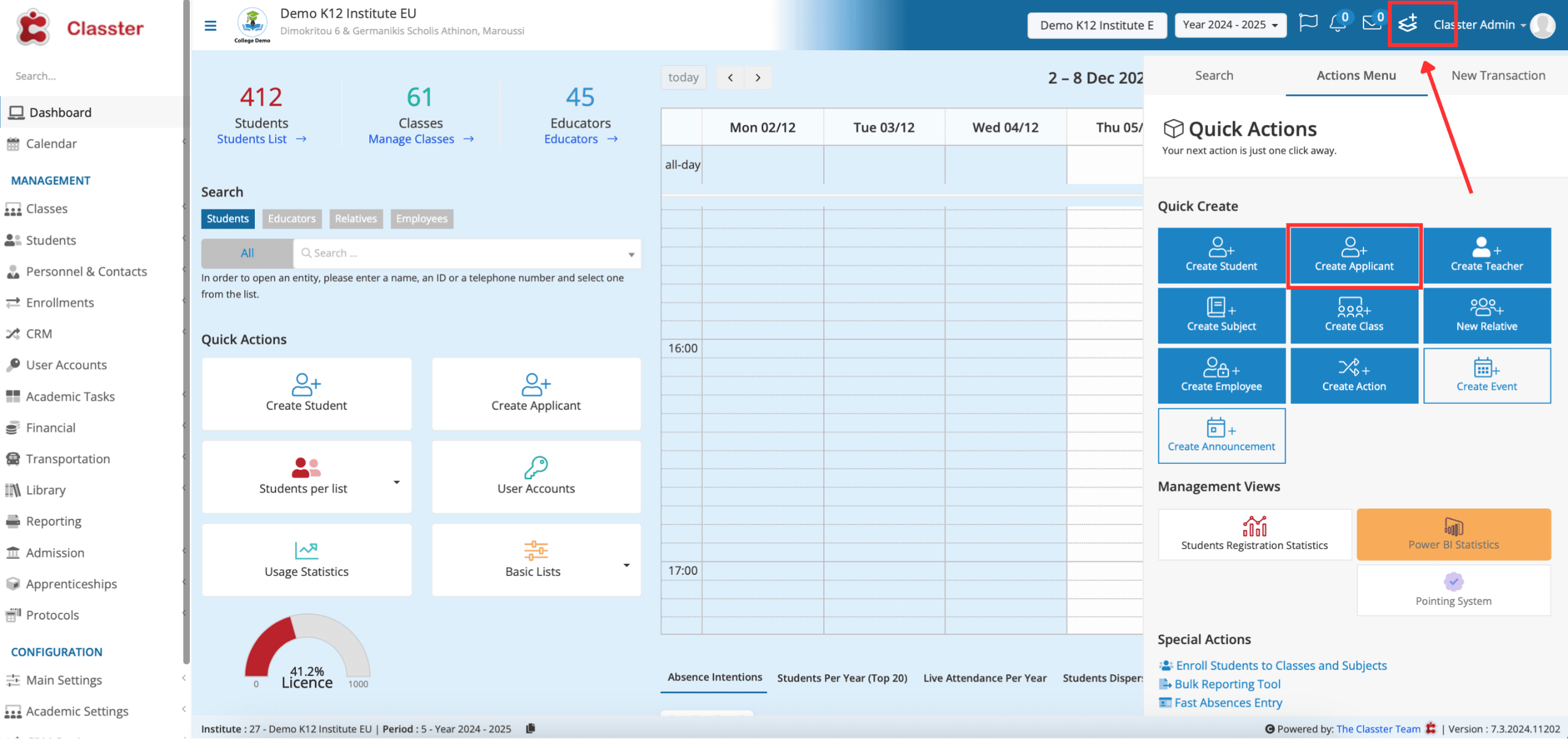
Task: Expand the Students per list dropdown arrow
Action: click(x=396, y=482)
